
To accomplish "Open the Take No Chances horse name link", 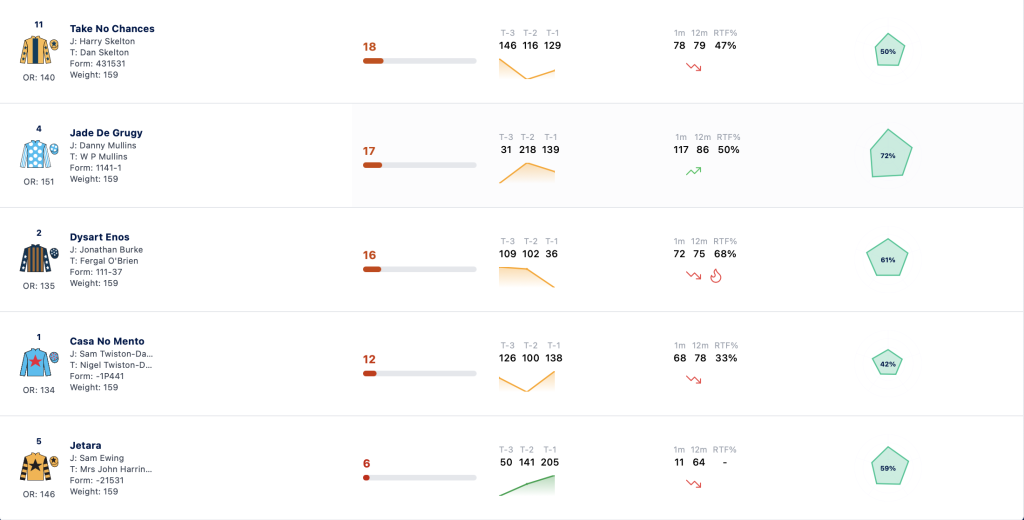I will (112, 29).
